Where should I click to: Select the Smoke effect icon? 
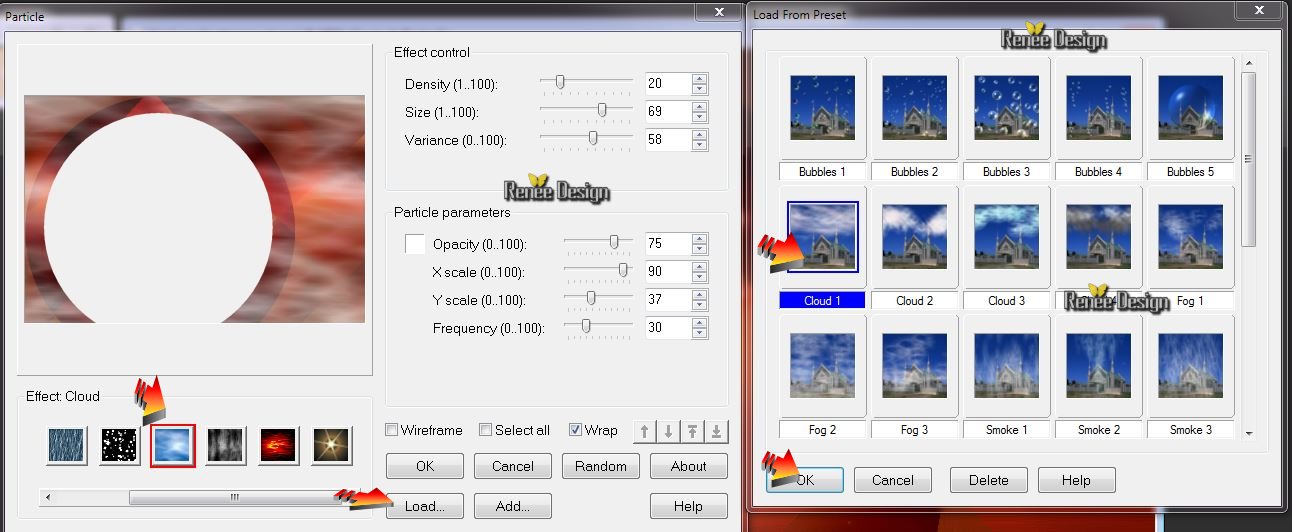click(225, 446)
